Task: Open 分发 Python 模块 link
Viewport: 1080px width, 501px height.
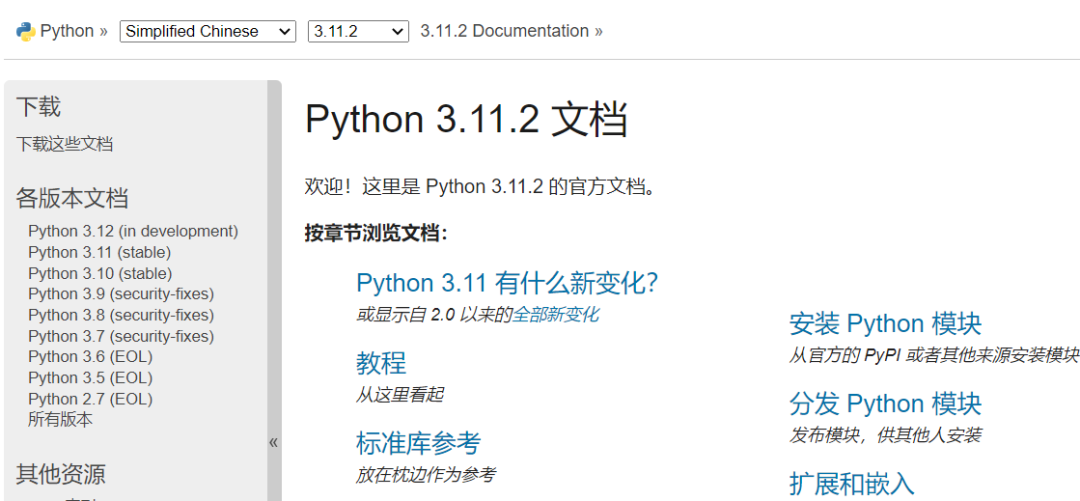Action: click(885, 404)
